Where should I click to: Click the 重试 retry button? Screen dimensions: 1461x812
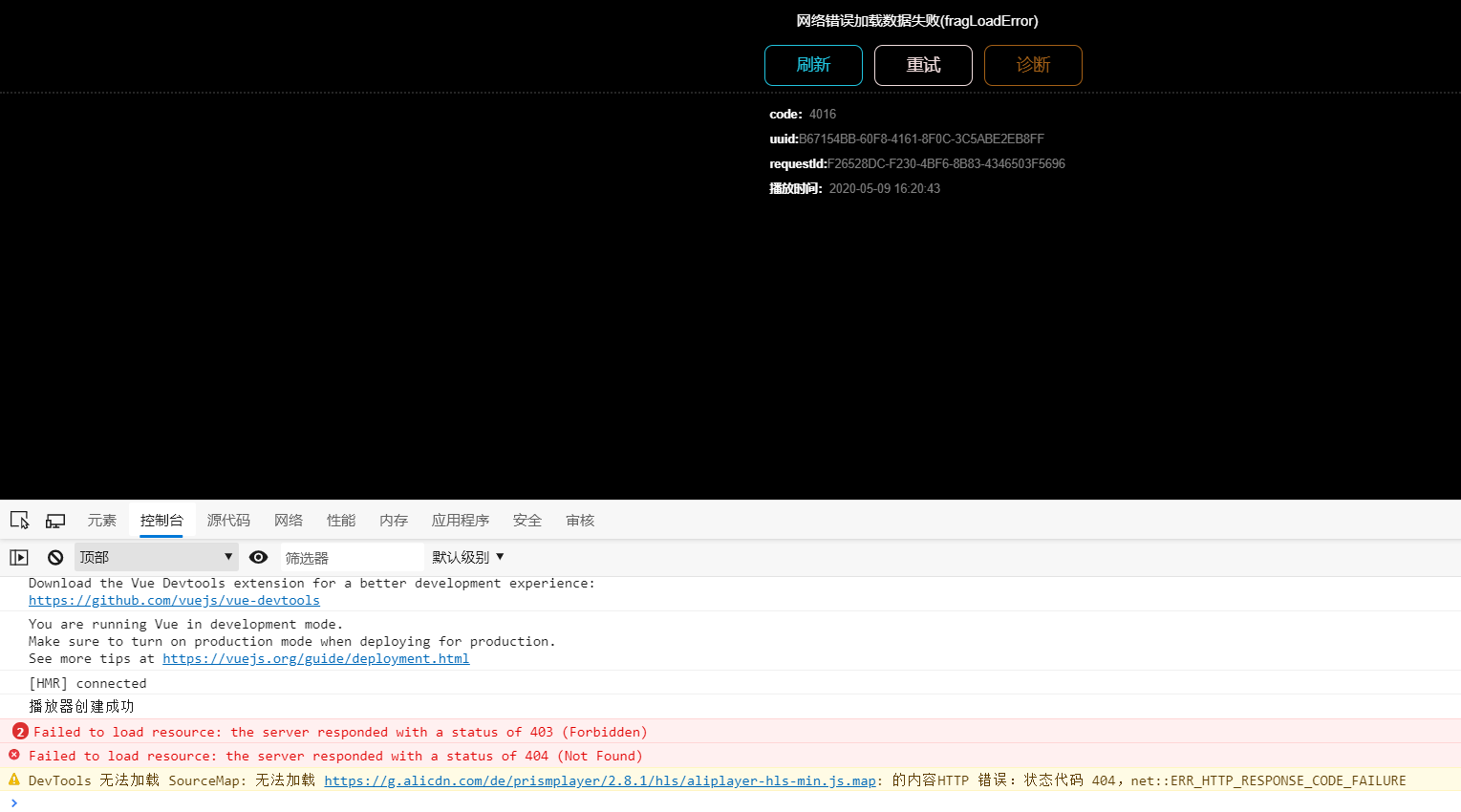point(923,65)
